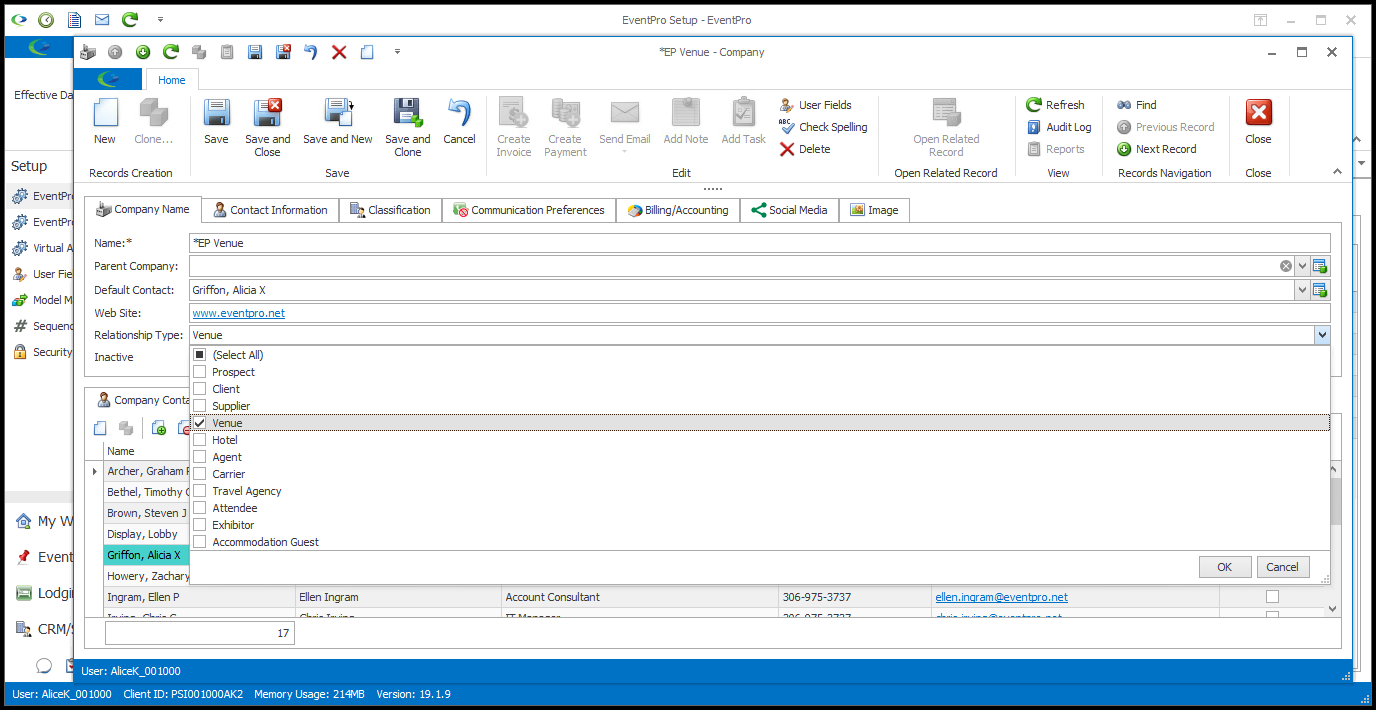Screen dimensions: 1376x710
Task: Switch to the Classification tab
Action: pos(390,210)
